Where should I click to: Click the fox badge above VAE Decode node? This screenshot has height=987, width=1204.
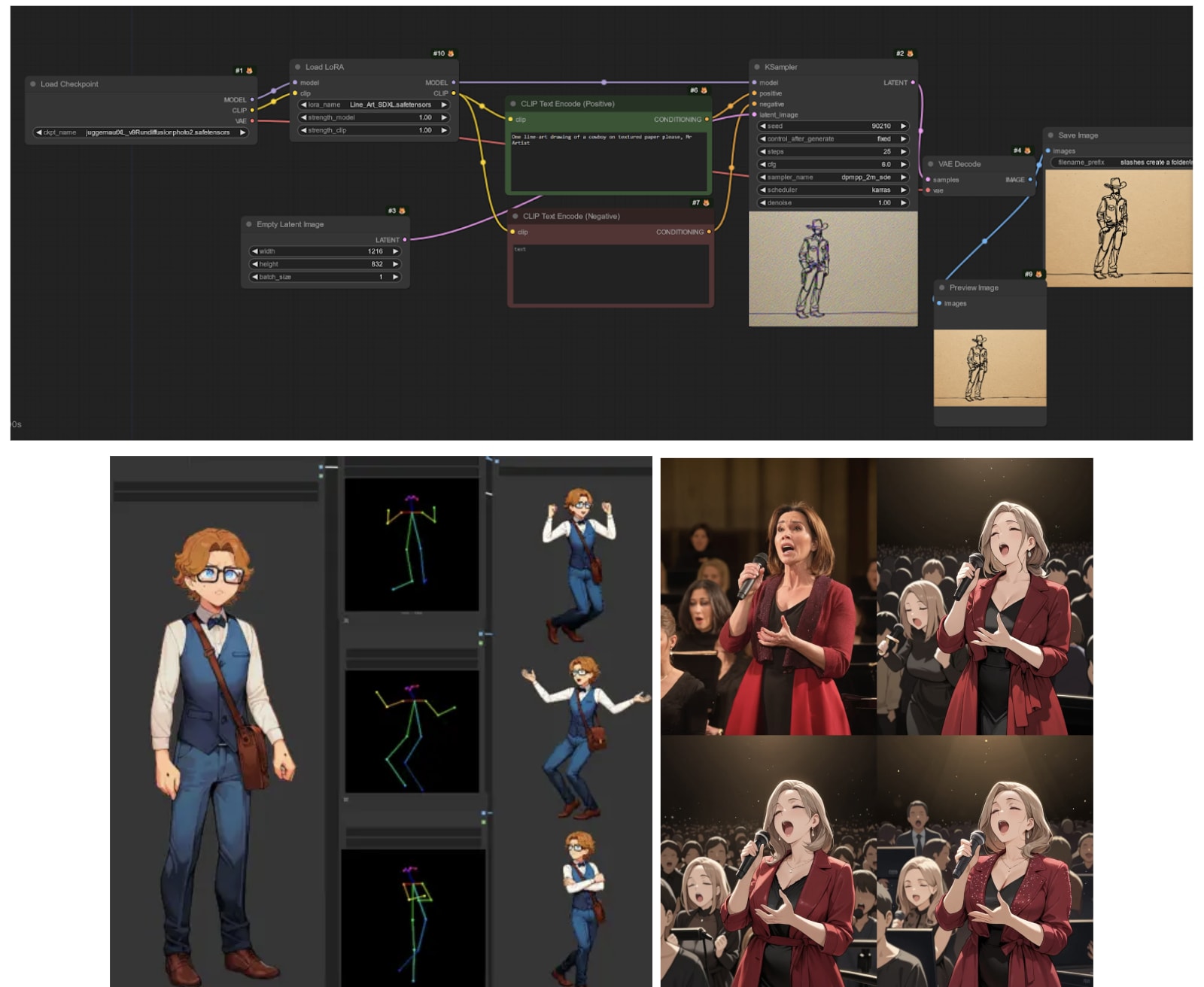[1027, 150]
